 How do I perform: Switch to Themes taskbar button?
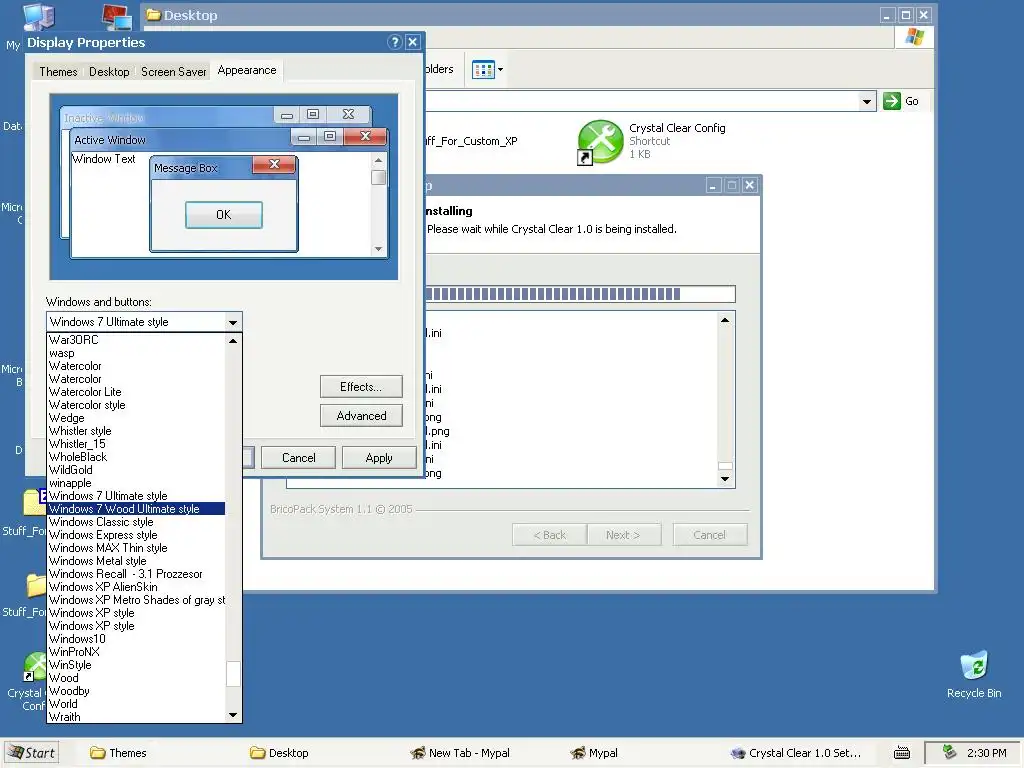click(119, 753)
